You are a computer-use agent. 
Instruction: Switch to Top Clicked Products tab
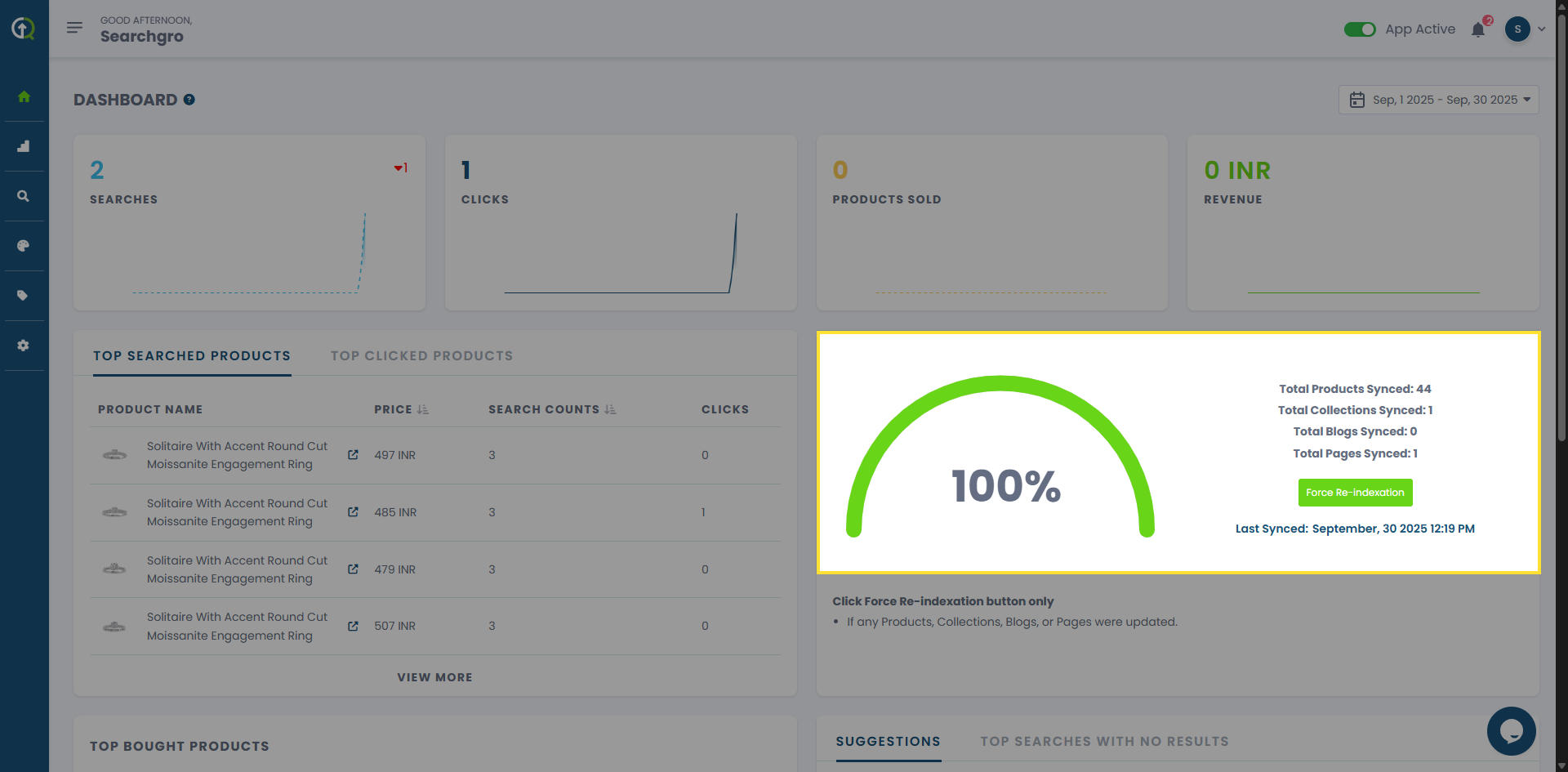pyautogui.click(x=421, y=356)
